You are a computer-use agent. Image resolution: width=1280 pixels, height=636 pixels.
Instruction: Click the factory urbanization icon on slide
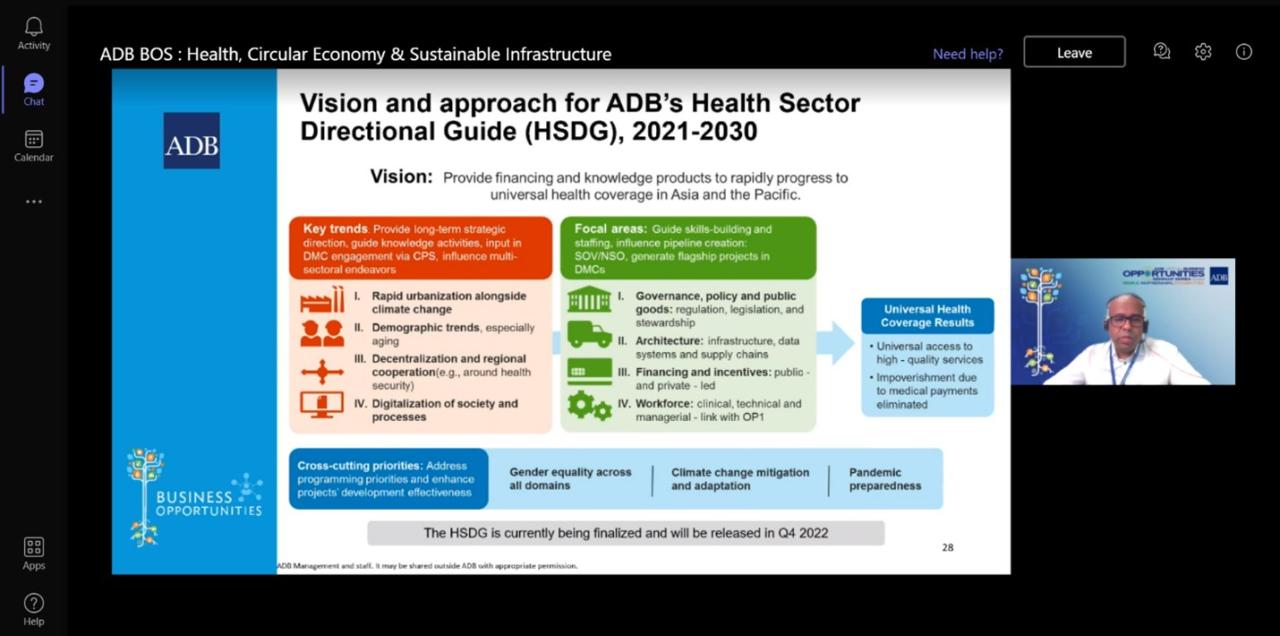[322, 301]
